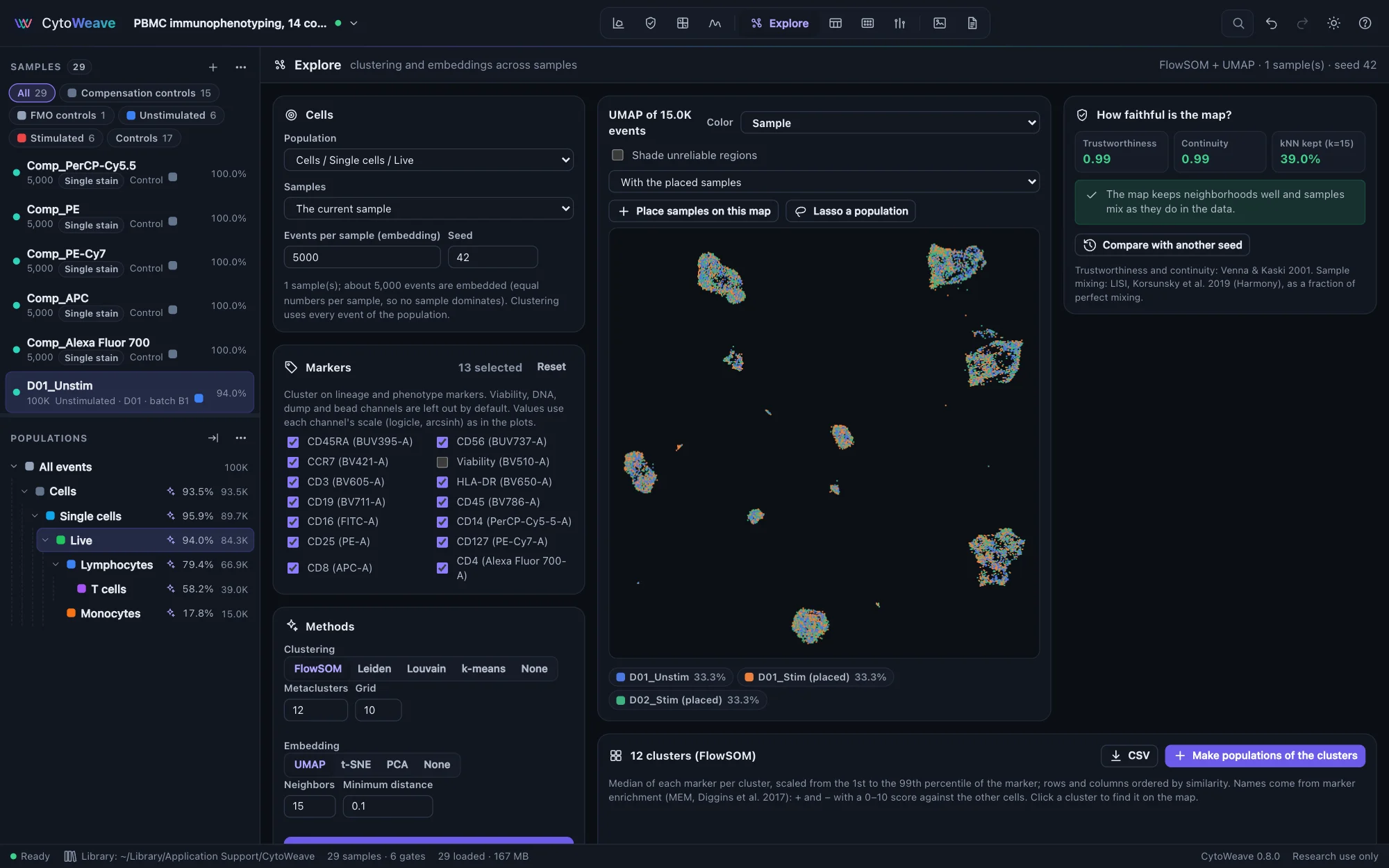Image resolution: width=1389 pixels, height=868 pixels.
Task: Open the Color 'Sample' dropdown
Action: pyautogui.click(x=890, y=123)
